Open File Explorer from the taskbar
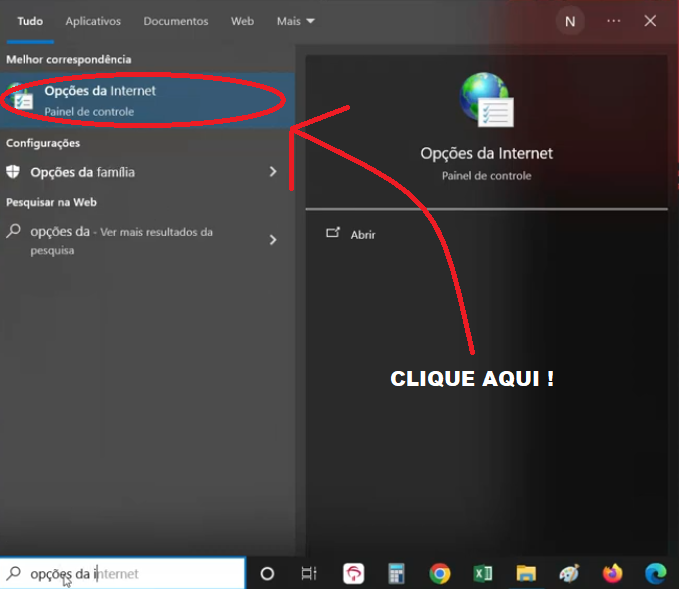 [526, 574]
